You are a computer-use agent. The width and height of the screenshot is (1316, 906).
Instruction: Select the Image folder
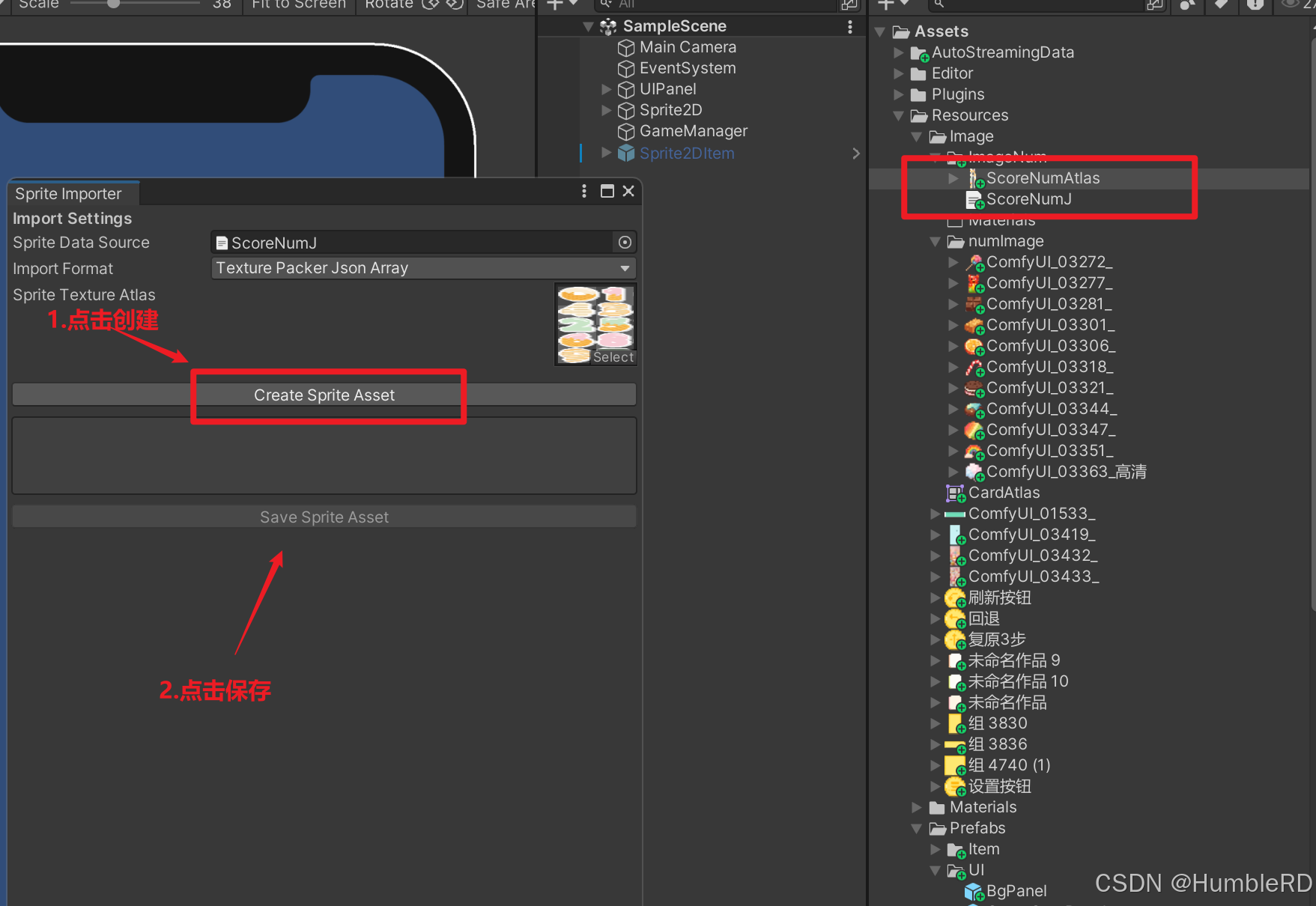[x=971, y=136]
